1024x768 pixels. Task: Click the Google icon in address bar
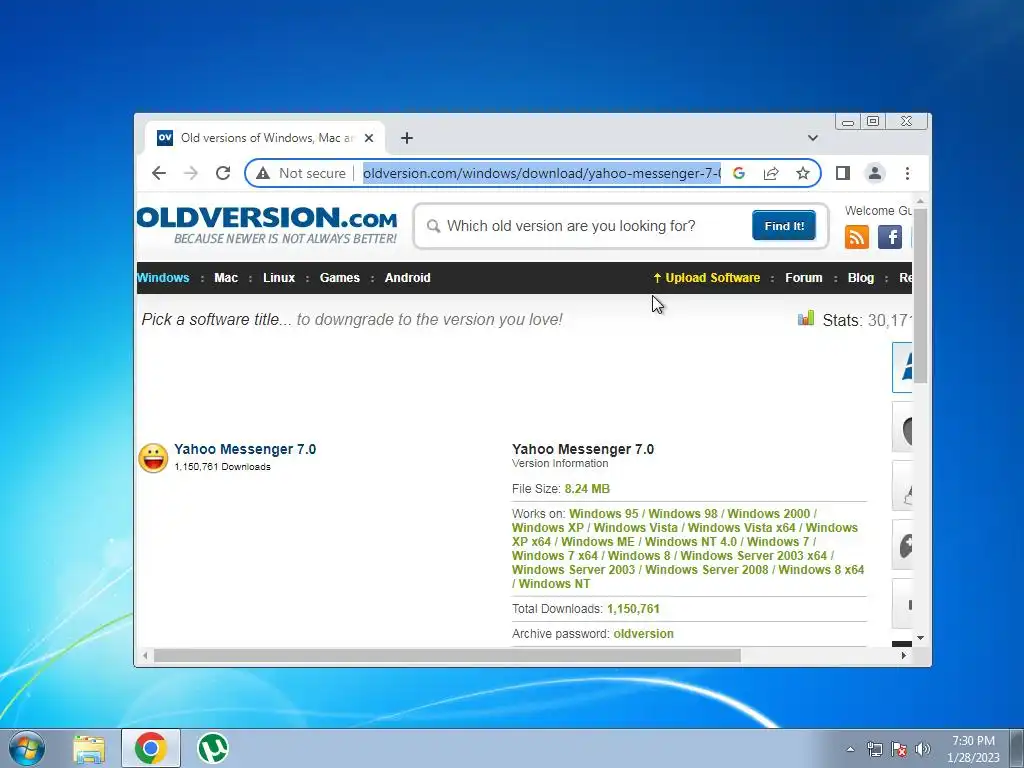[x=739, y=173]
